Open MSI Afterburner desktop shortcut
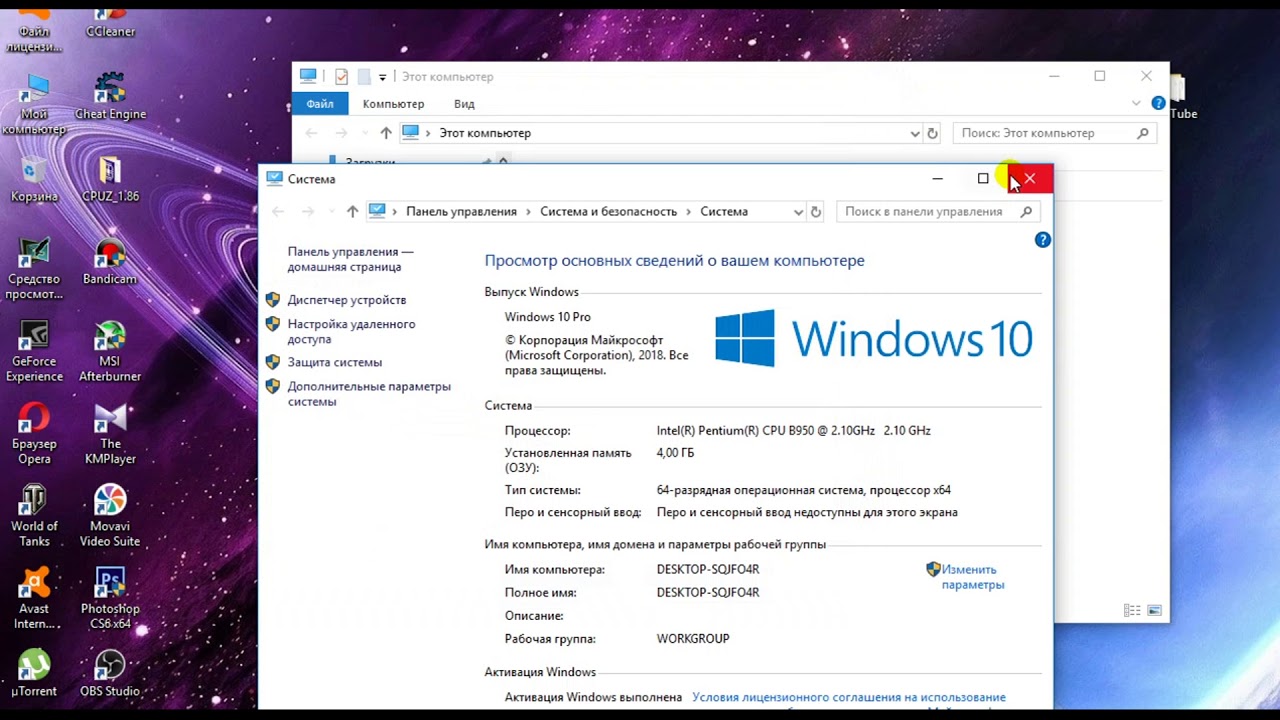This screenshot has height=720, width=1280. [x=110, y=351]
